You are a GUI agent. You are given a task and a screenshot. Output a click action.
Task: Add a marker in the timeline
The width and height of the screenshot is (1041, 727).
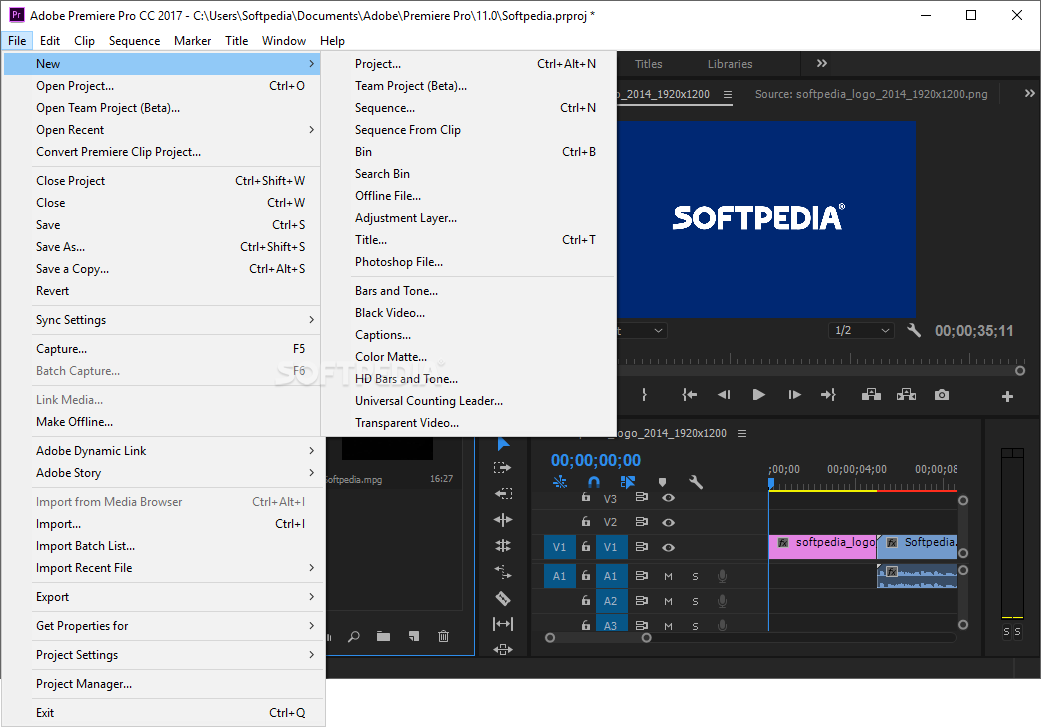pyautogui.click(x=662, y=482)
